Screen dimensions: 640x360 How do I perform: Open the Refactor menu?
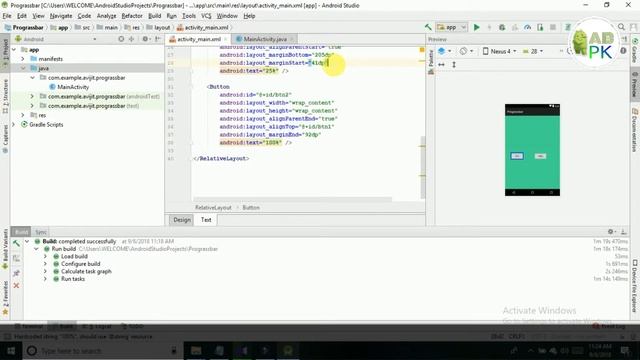[x=132, y=16]
